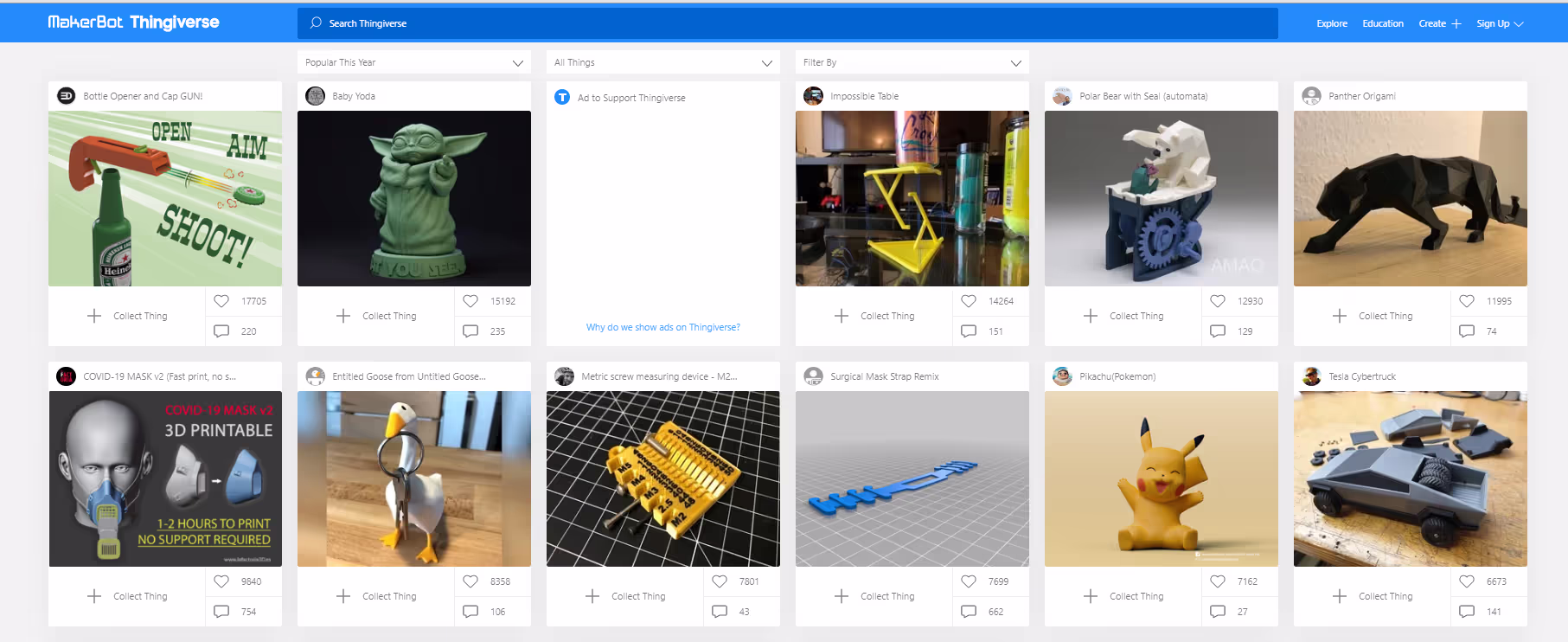Collect the Surgical Mask Strap Remix thing
Viewport: 1568px width, 642px height.
pos(874,596)
